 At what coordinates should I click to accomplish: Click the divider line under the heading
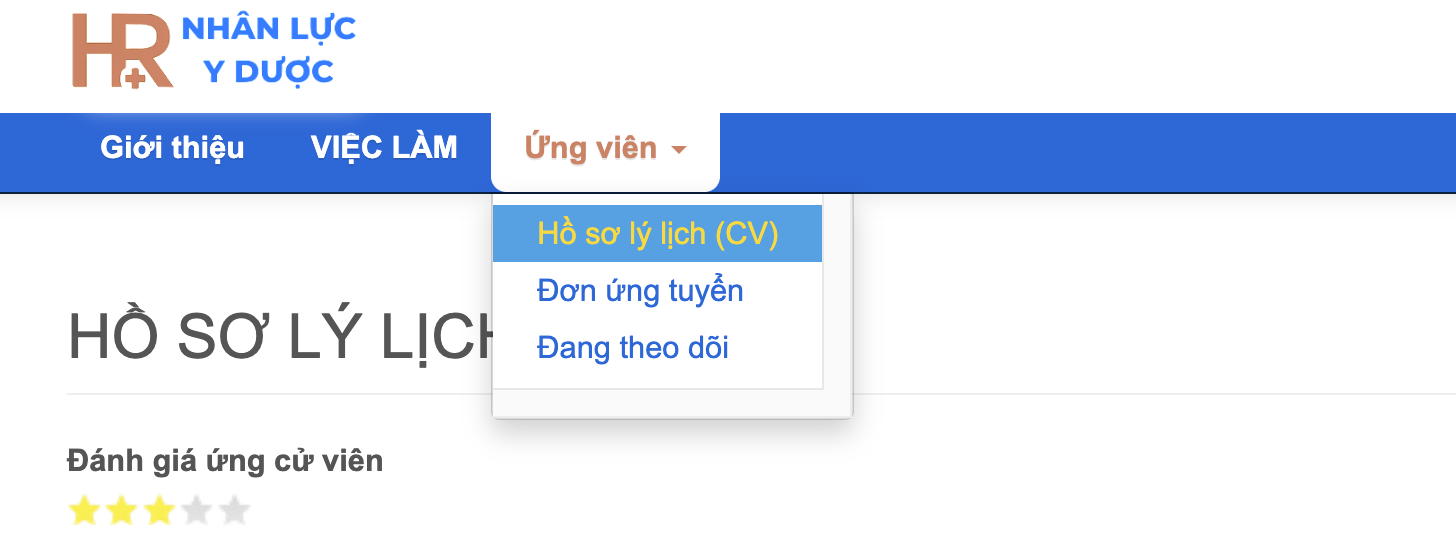(x=1100, y=394)
